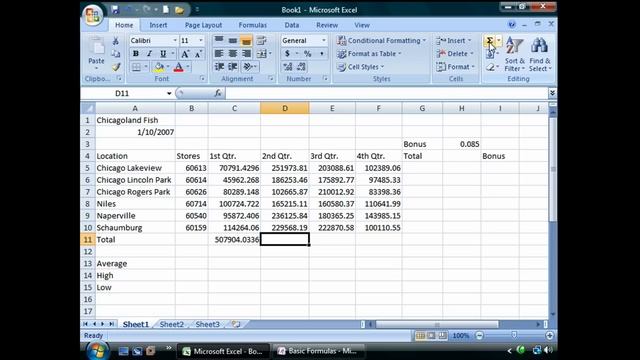Open the Font size dropdown

pyautogui.click(x=200, y=40)
